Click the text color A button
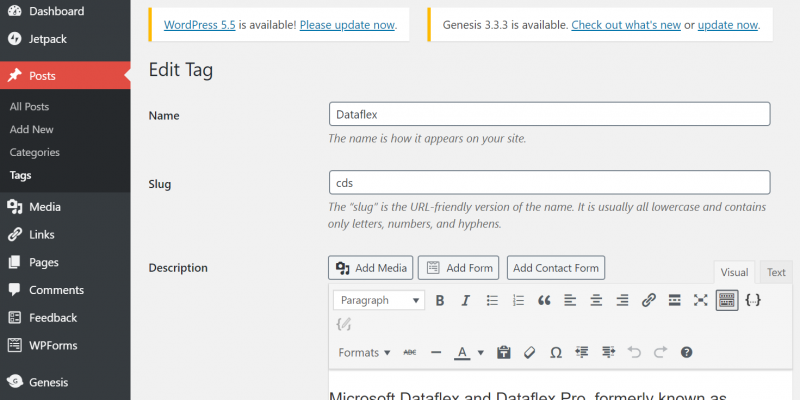This screenshot has height=400, width=800. point(462,353)
